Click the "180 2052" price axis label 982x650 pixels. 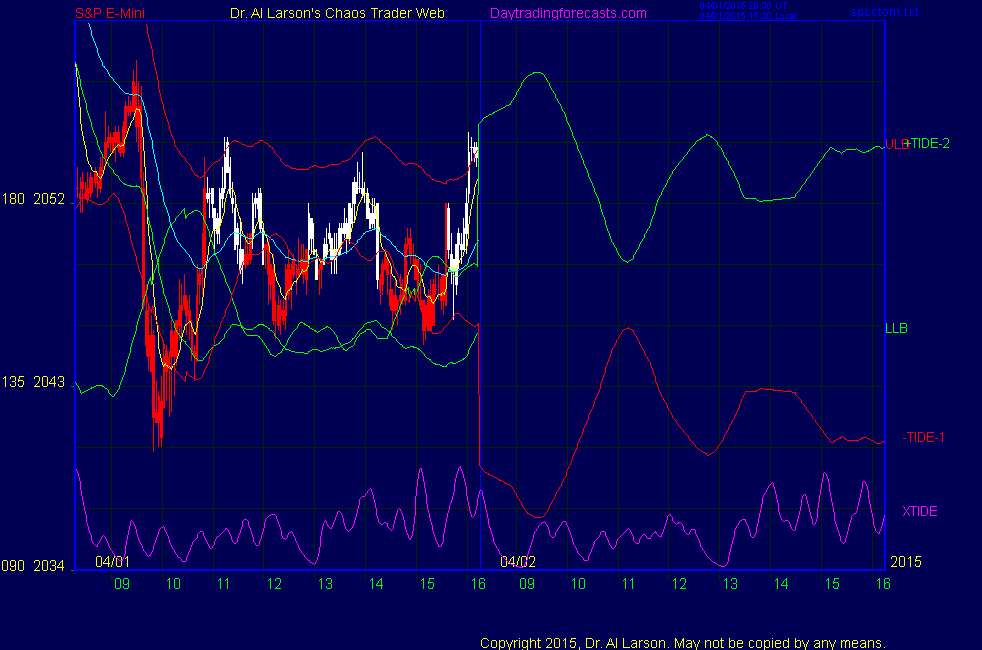coord(33,199)
